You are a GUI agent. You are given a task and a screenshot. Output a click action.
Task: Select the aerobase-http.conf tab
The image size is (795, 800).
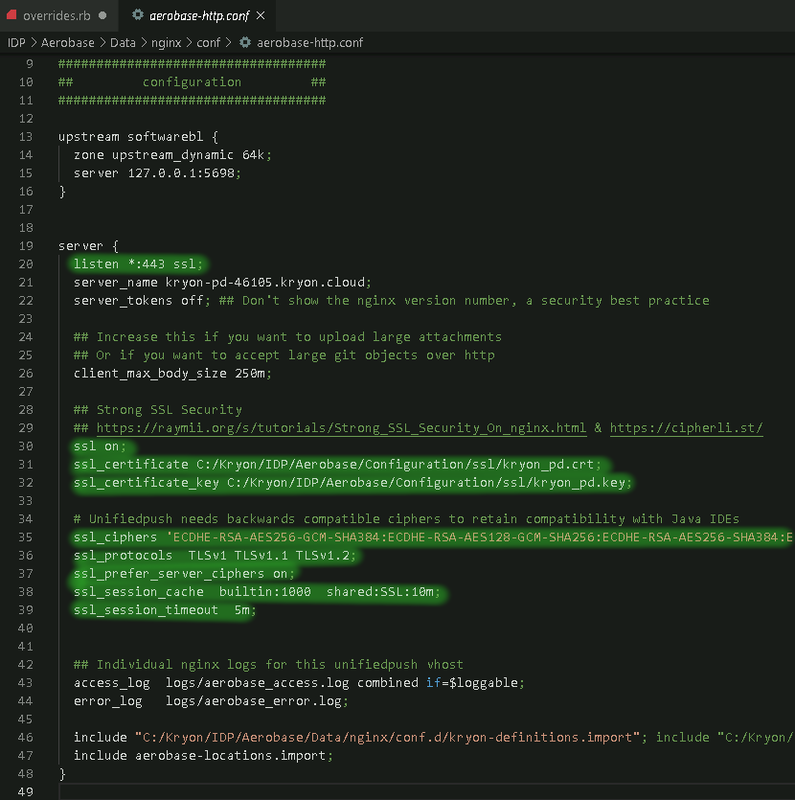199,16
